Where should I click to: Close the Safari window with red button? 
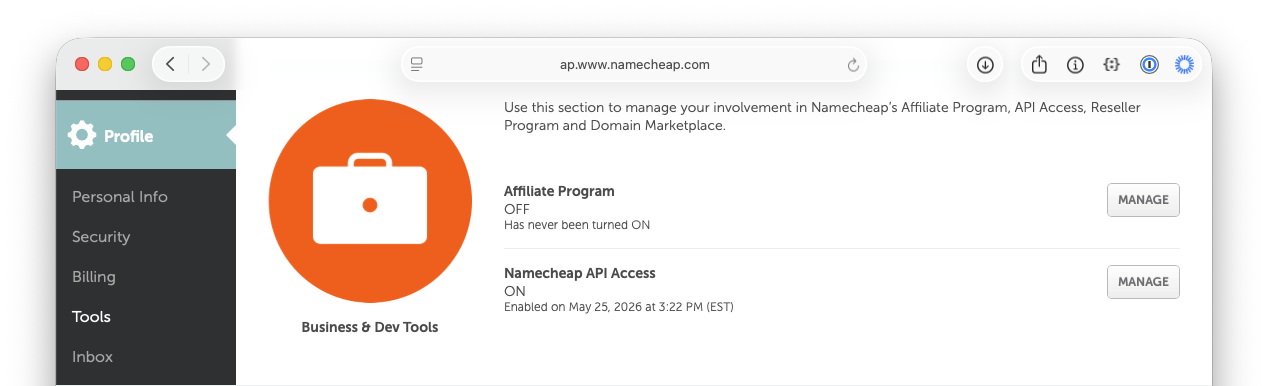tap(82, 64)
